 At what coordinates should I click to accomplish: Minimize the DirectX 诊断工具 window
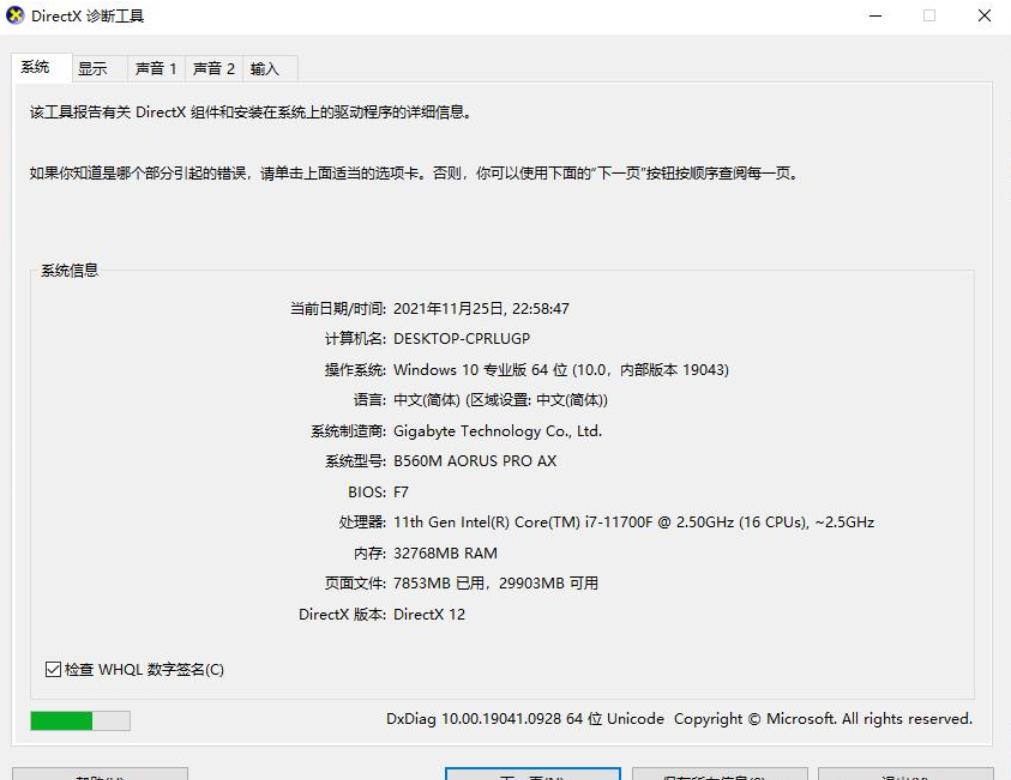[875, 15]
